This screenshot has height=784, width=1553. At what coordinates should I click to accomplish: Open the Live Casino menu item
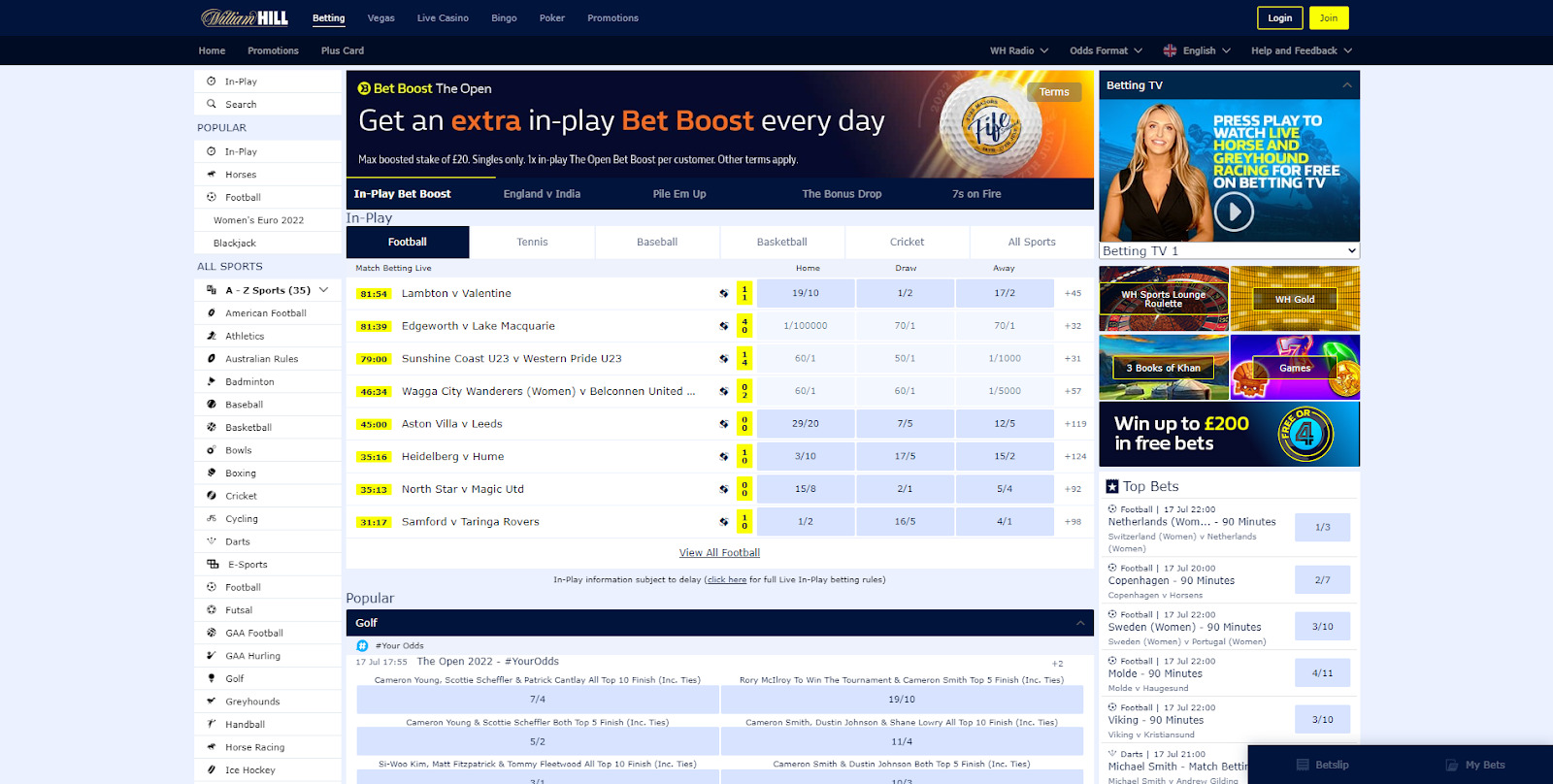(443, 17)
